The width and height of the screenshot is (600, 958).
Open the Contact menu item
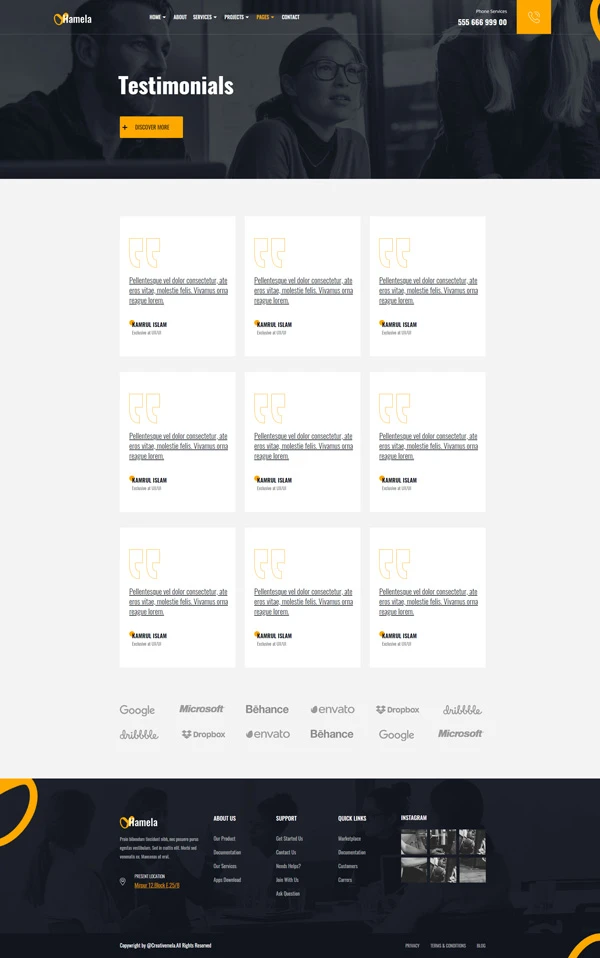[290, 17]
